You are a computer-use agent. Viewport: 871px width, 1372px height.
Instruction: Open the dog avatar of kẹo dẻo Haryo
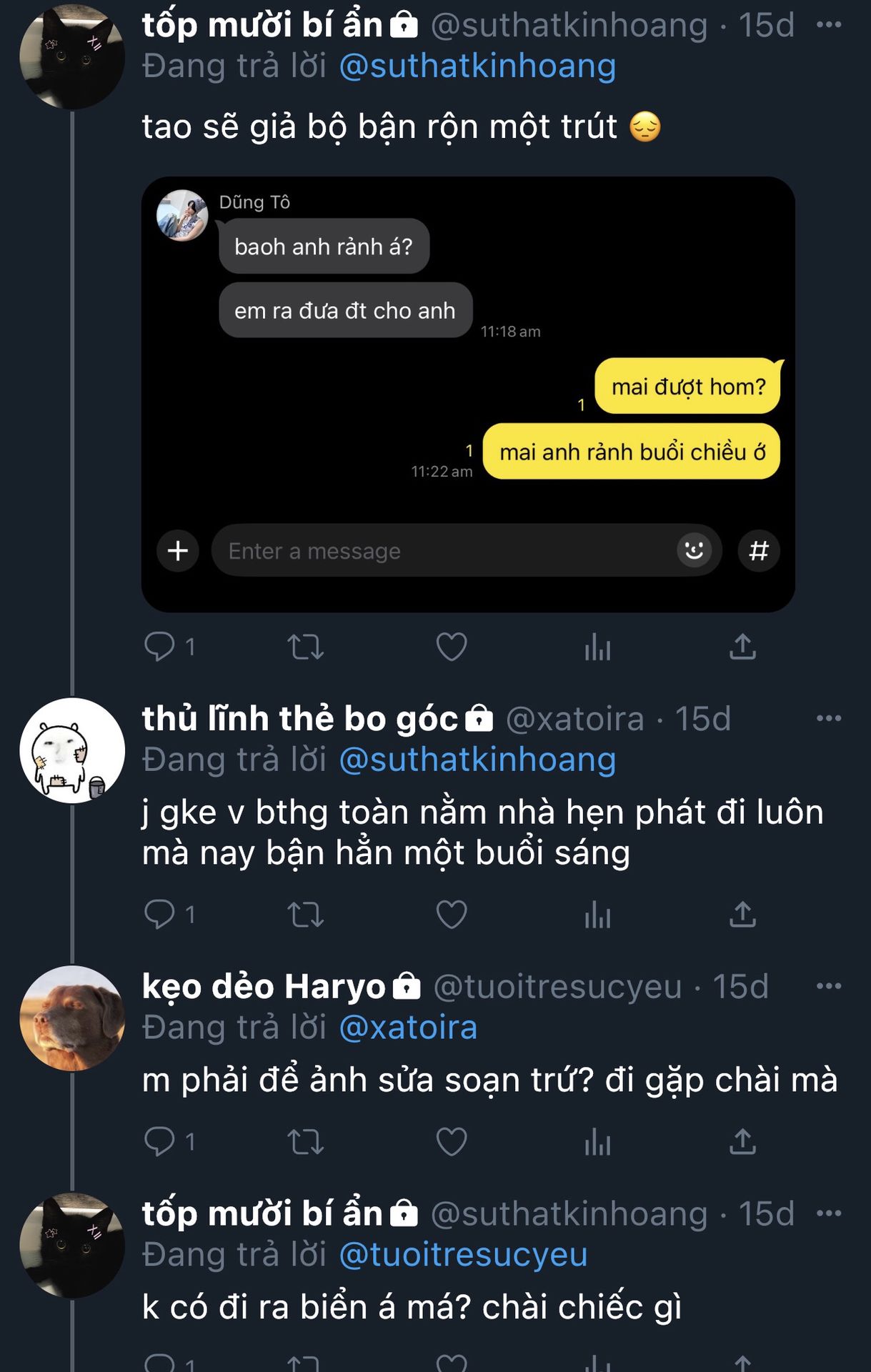point(72,1018)
